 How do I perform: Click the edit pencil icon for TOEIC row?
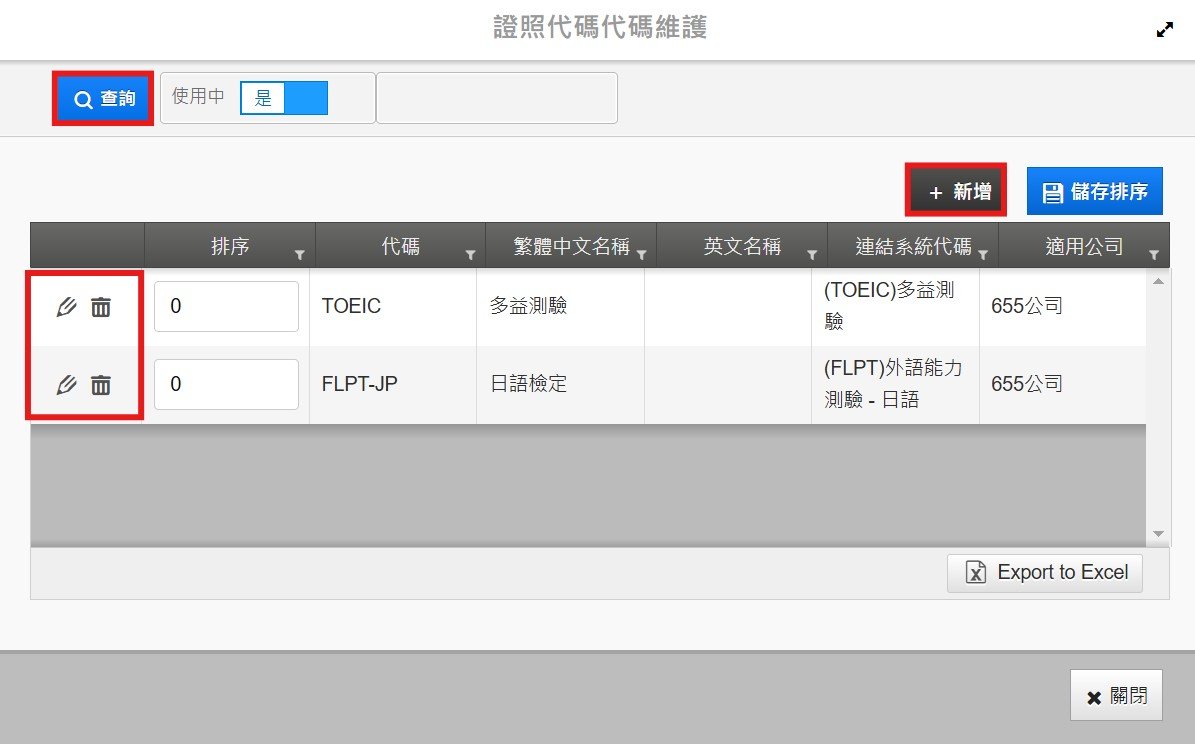(x=67, y=307)
